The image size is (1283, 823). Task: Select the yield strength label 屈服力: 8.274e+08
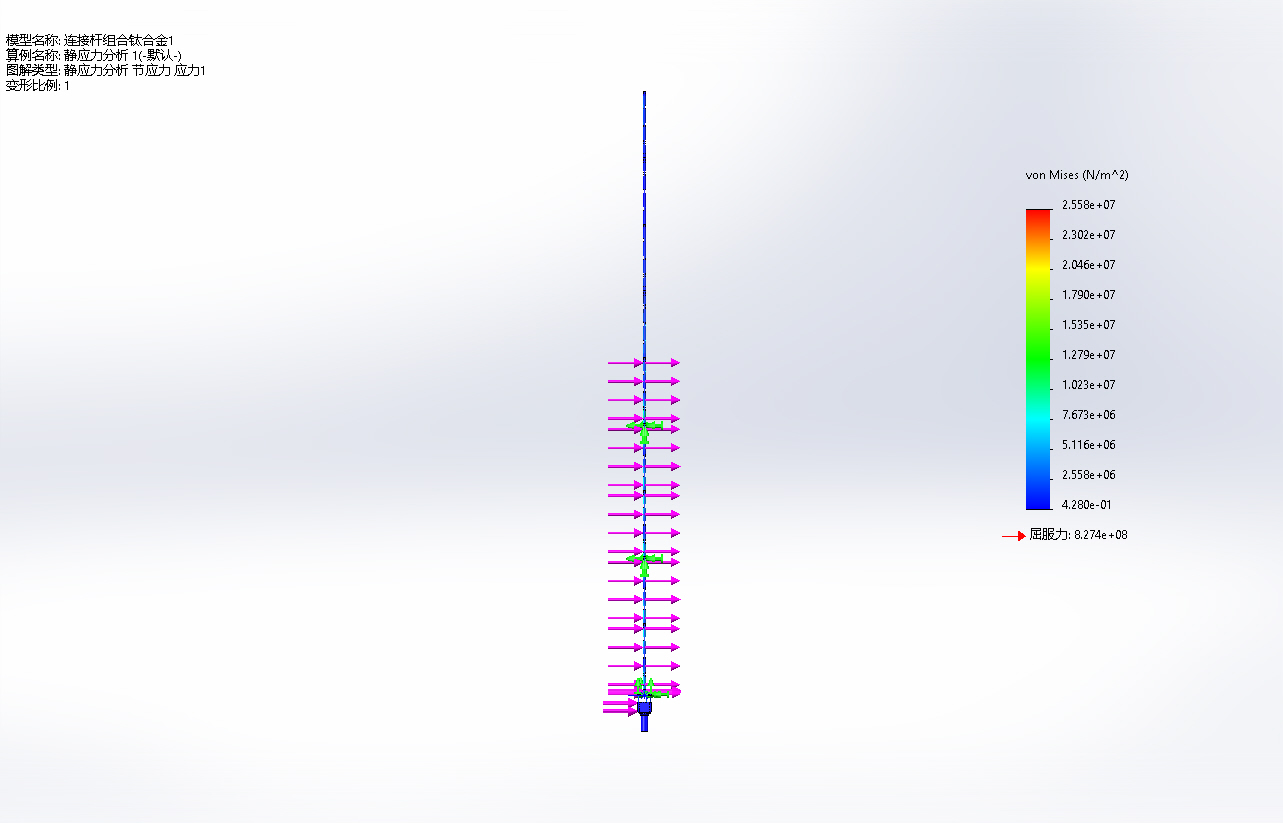1079,535
